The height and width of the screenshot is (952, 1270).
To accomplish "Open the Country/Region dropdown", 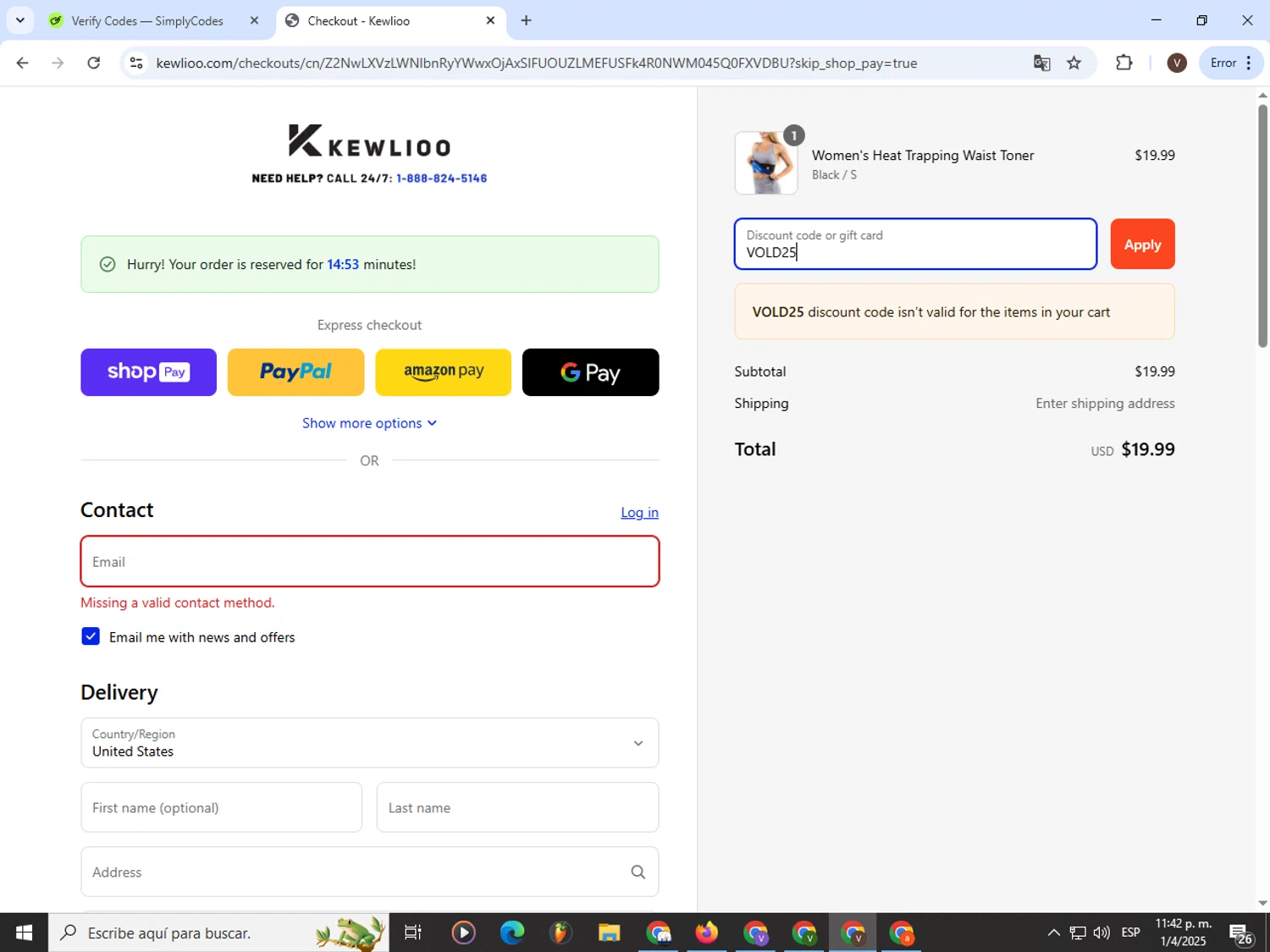I will tap(370, 743).
